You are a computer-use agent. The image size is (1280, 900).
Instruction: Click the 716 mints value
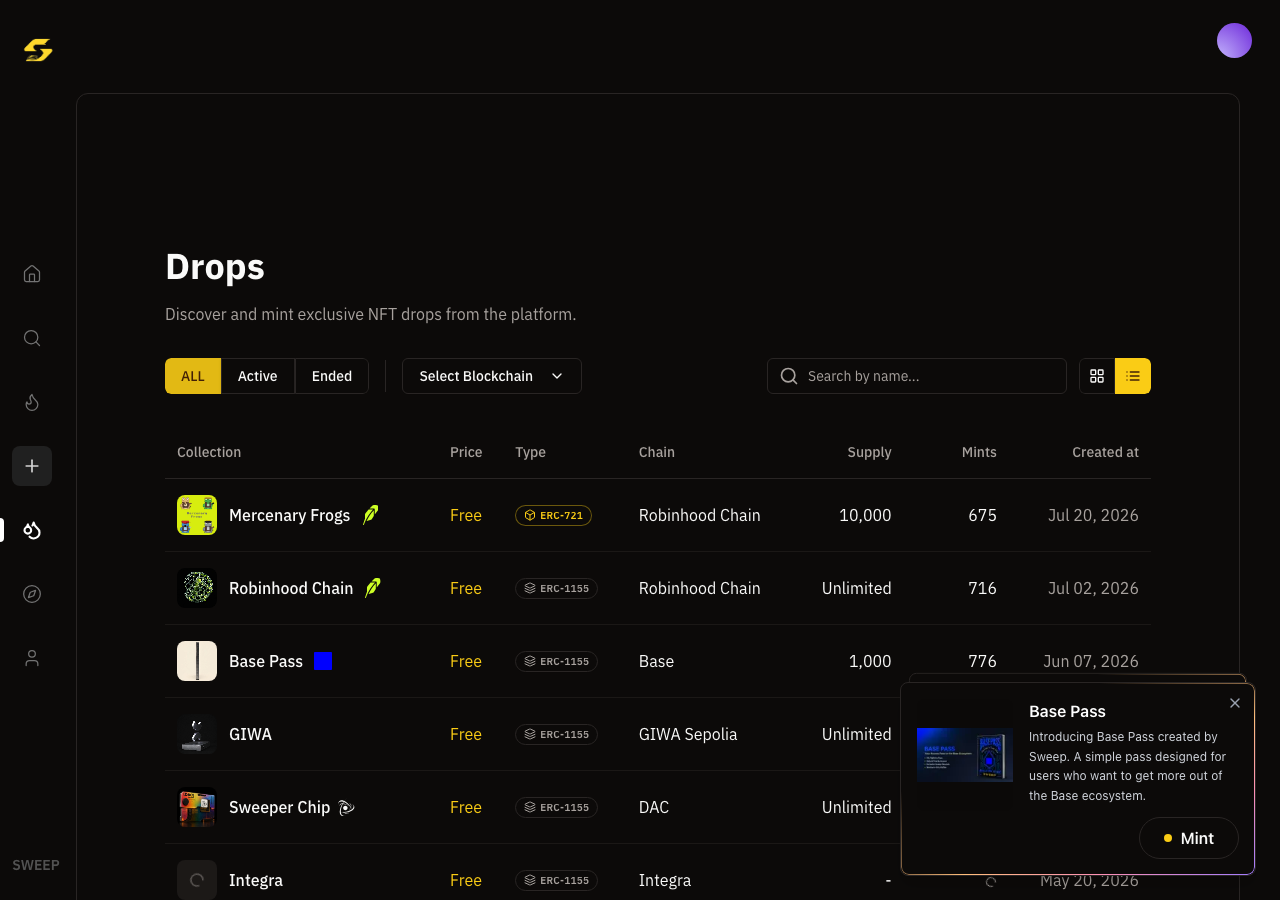coord(982,588)
